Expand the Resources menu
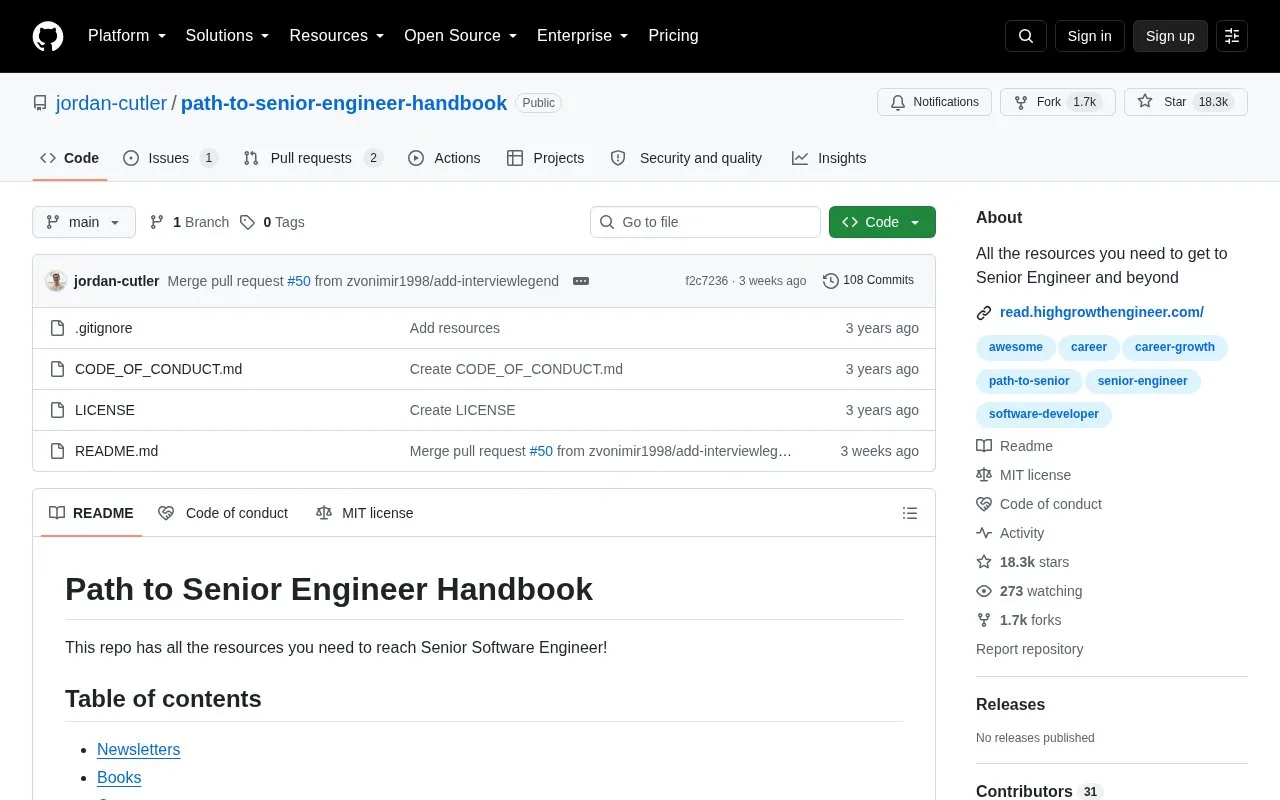Screen dimensions: 1280x800 [x=337, y=36]
